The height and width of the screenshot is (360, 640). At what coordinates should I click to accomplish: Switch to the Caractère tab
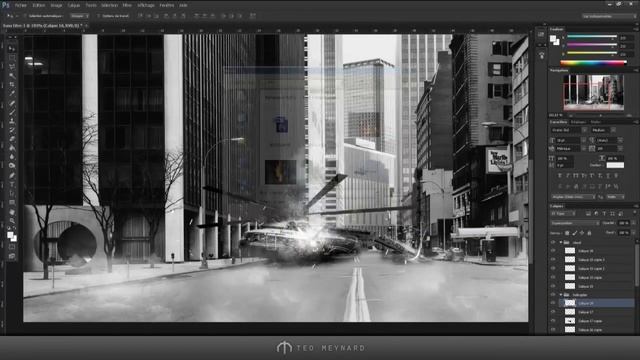point(558,122)
